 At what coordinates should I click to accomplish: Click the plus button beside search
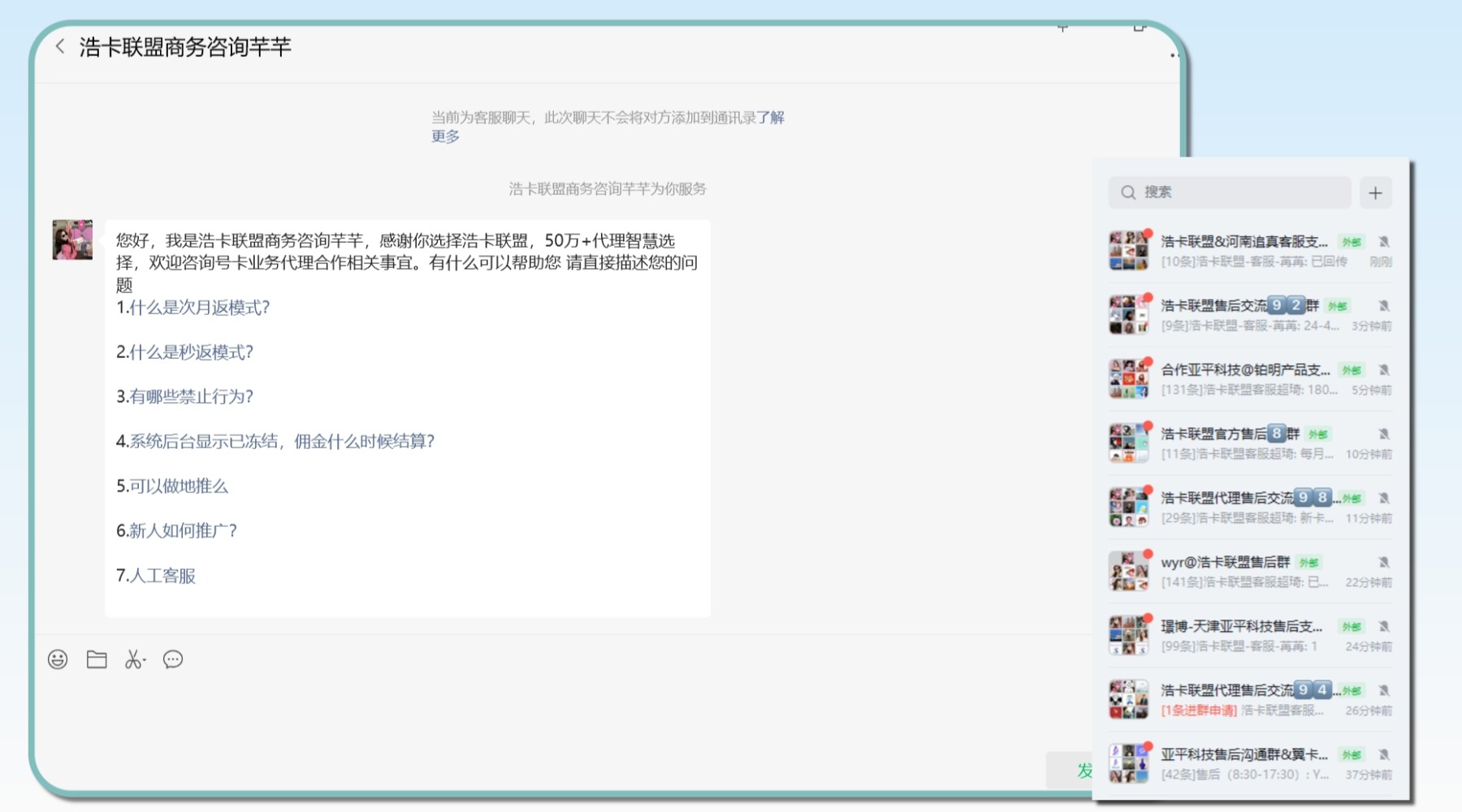tap(1375, 192)
